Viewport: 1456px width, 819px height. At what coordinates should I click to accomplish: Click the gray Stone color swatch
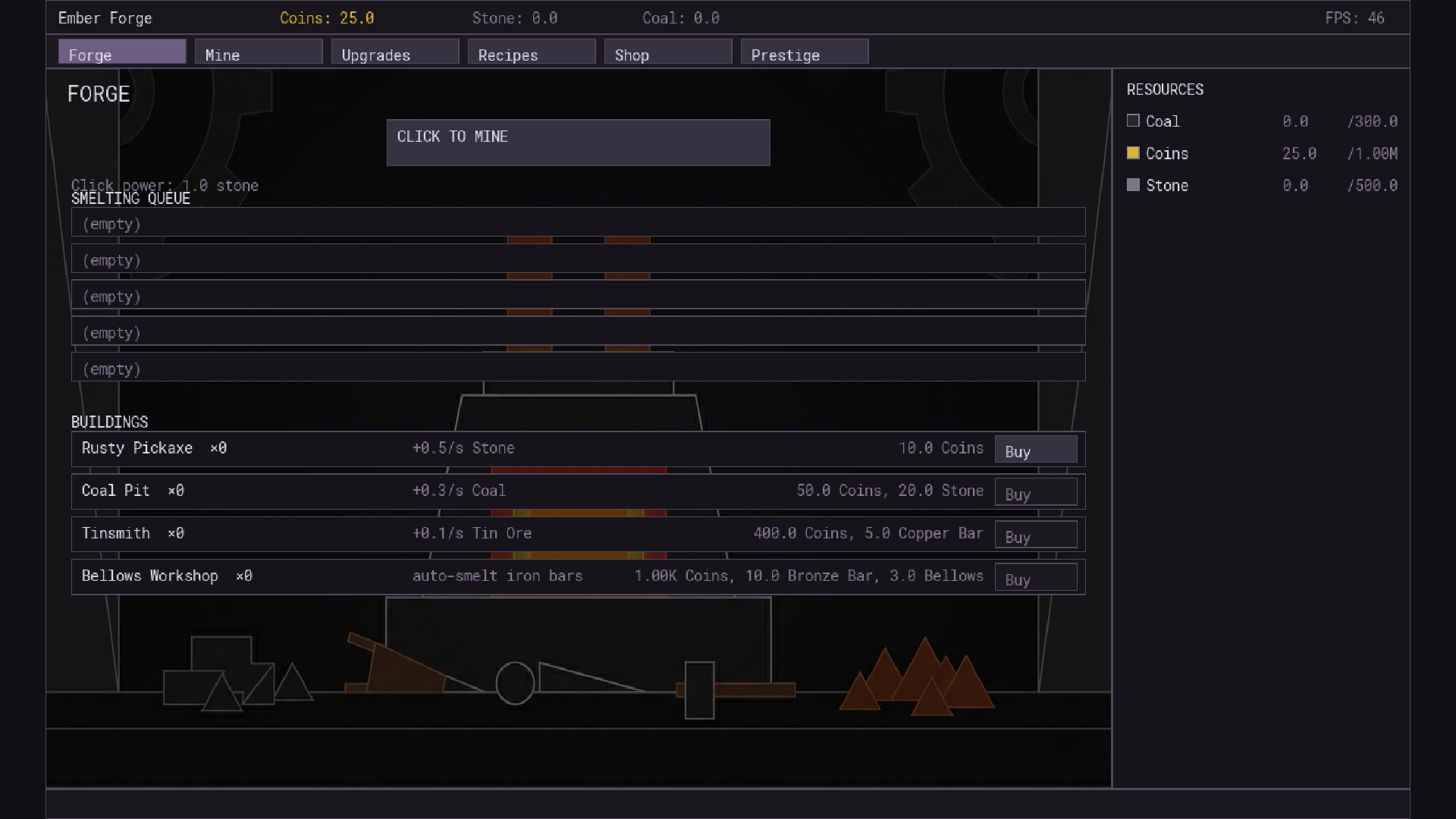coord(1133,185)
